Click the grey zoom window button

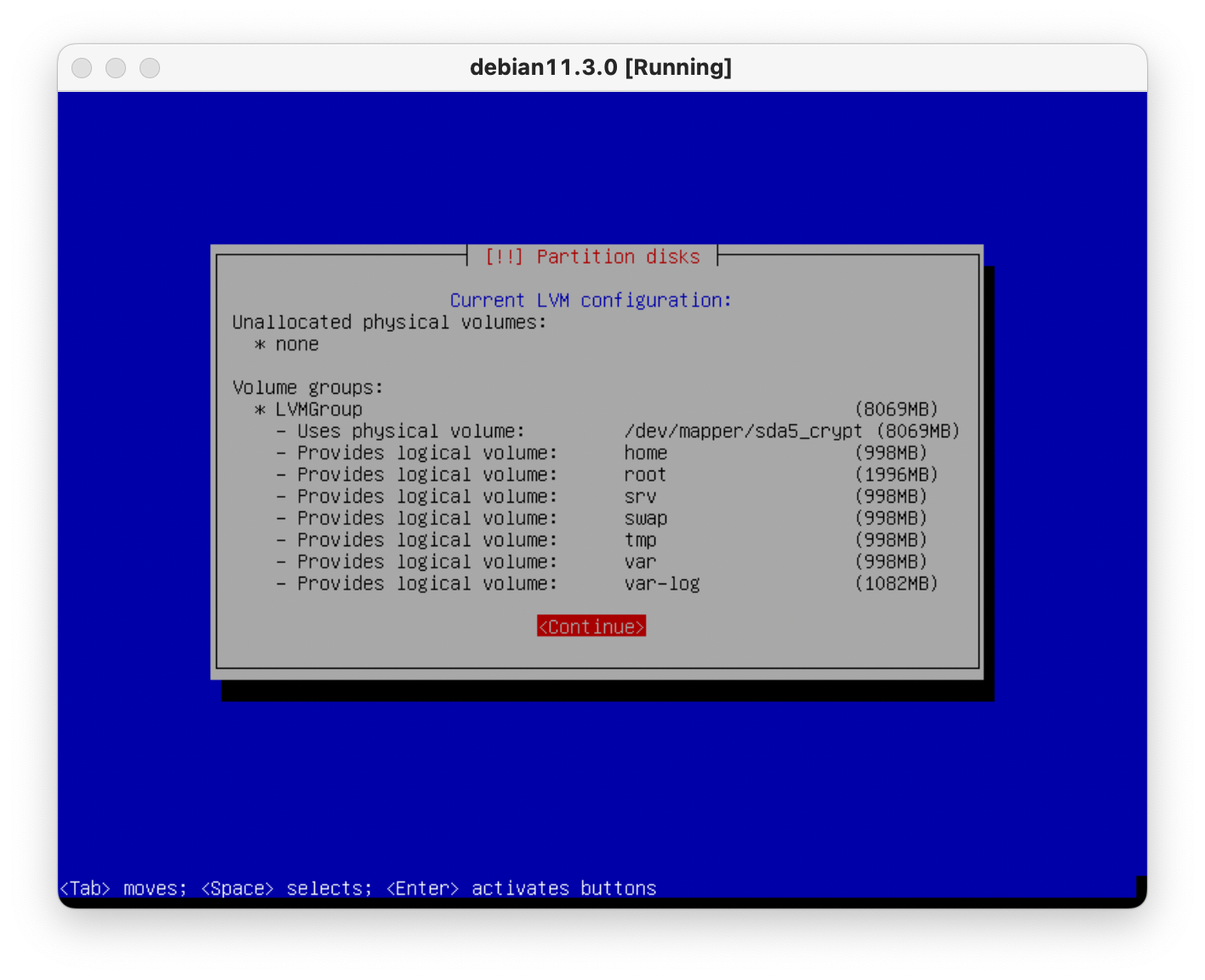150,68
